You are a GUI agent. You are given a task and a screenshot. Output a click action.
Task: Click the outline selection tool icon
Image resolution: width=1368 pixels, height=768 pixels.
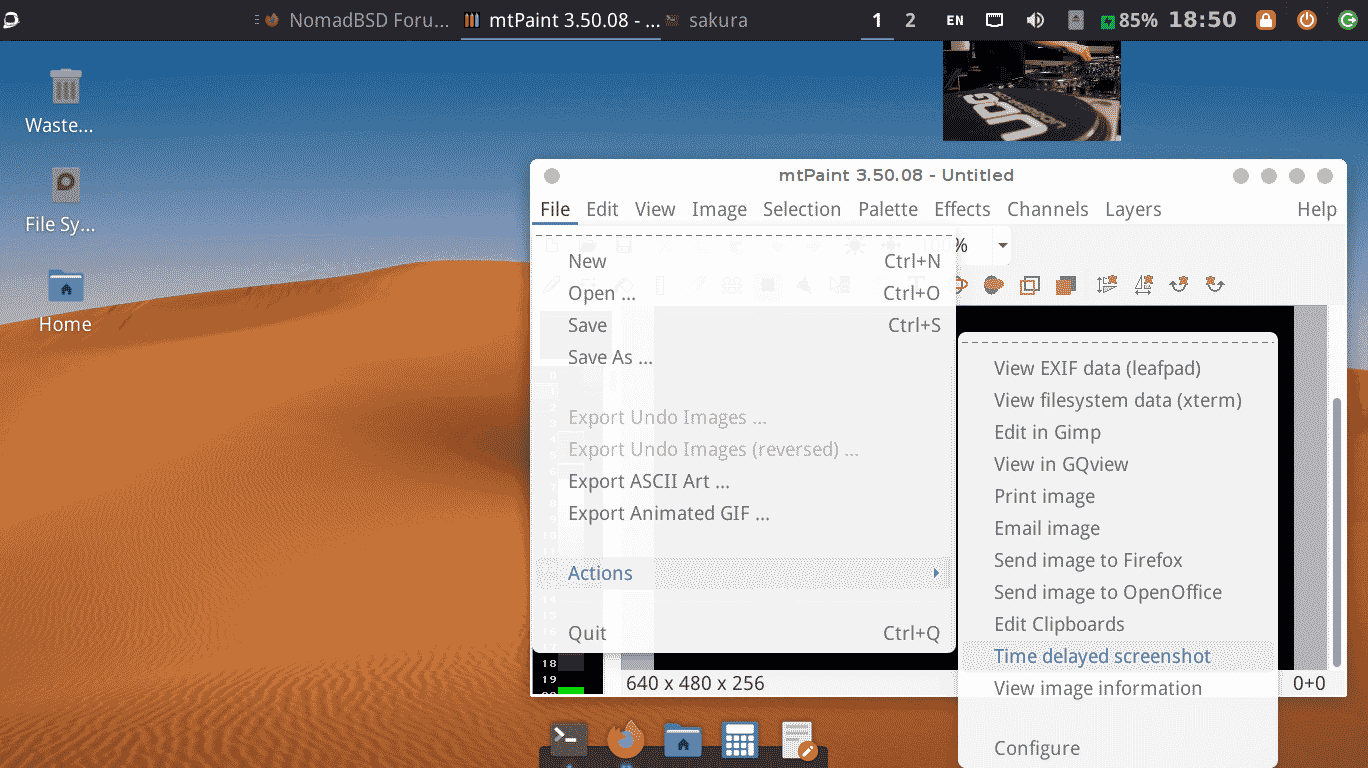(x=1029, y=285)
